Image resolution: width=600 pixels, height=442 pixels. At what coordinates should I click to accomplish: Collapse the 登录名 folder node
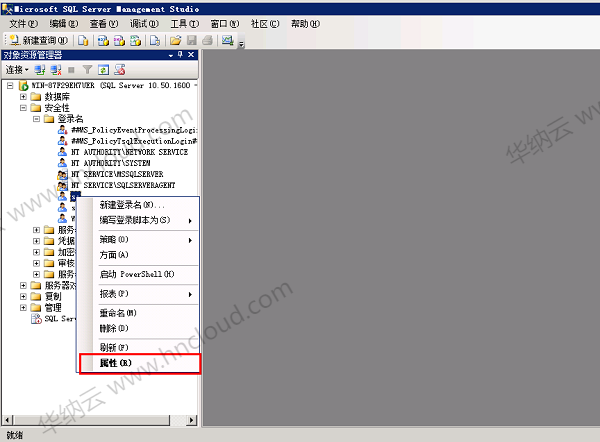36,119
